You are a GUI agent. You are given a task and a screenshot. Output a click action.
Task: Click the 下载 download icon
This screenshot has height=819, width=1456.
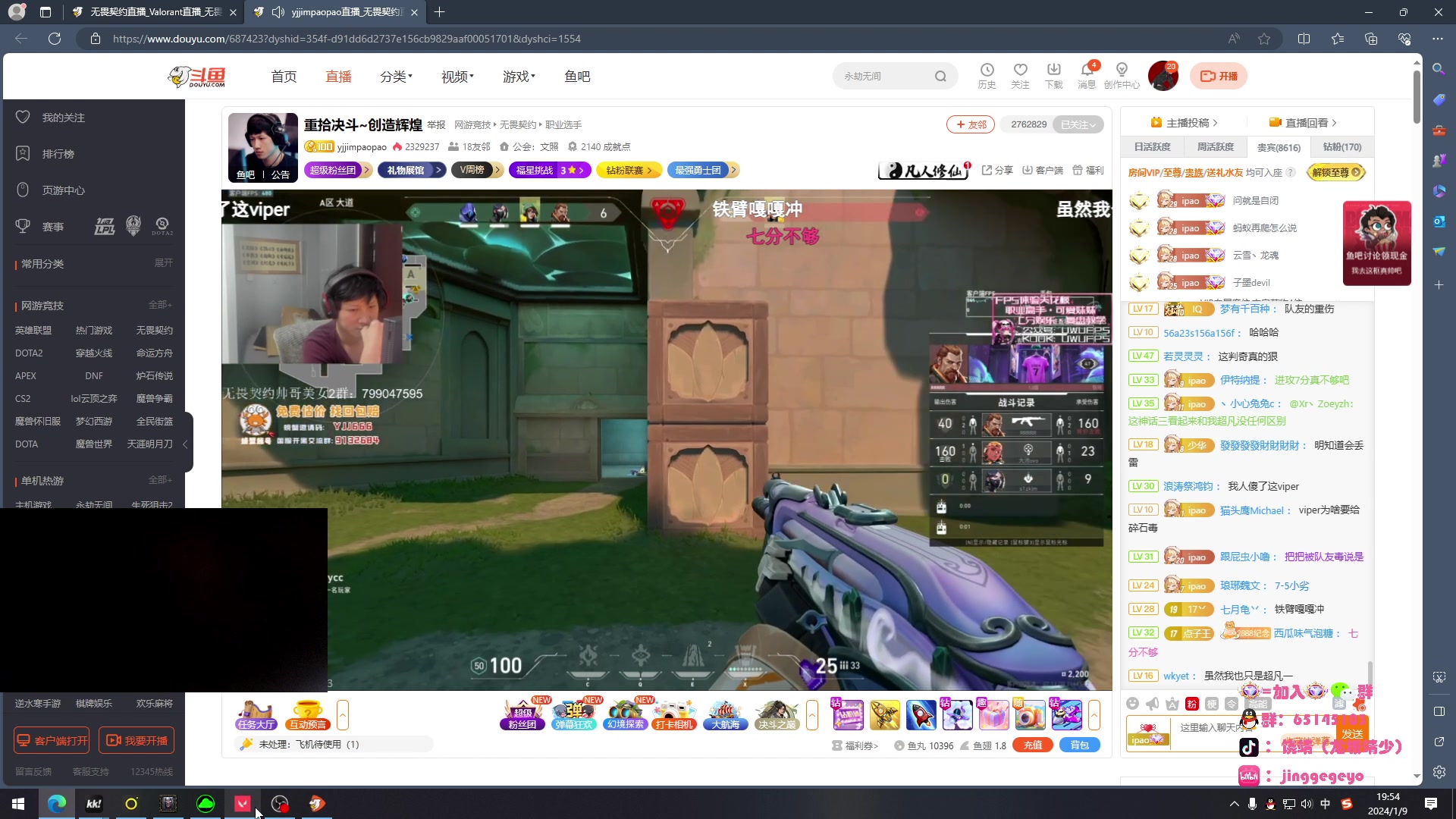[1053, 70]
